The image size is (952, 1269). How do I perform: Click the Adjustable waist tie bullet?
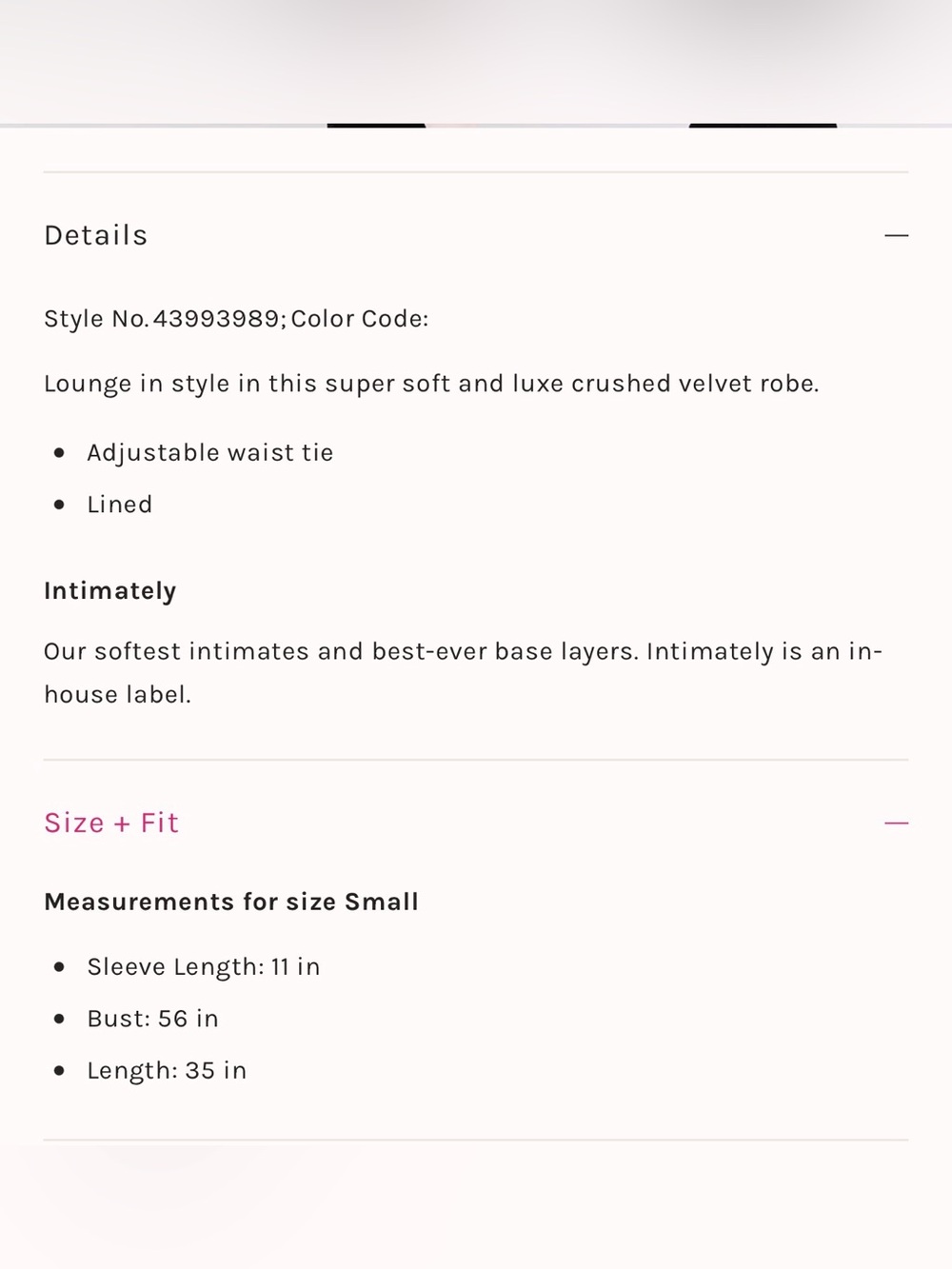[209, 452]
